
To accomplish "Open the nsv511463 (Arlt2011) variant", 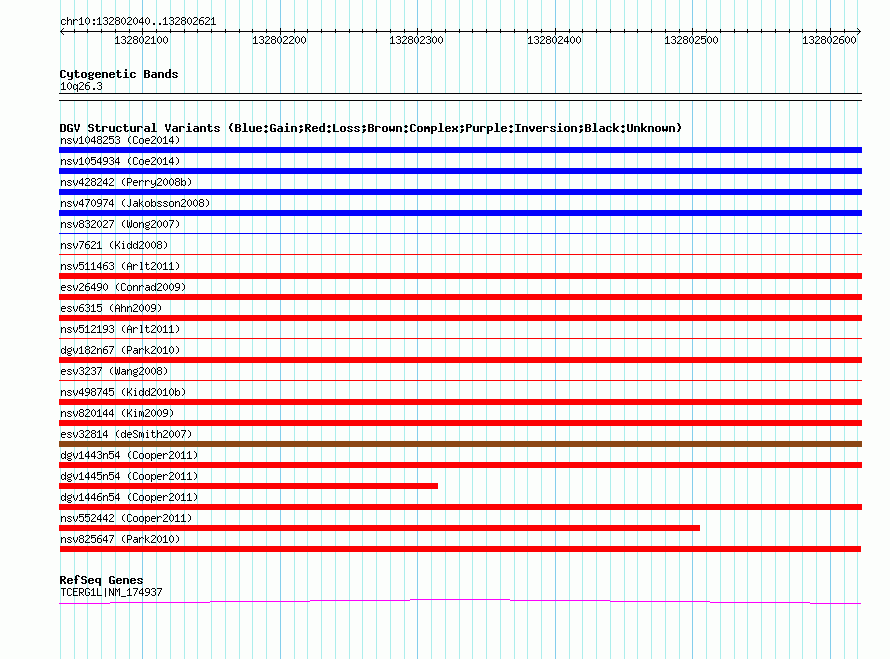I will 120,266.
